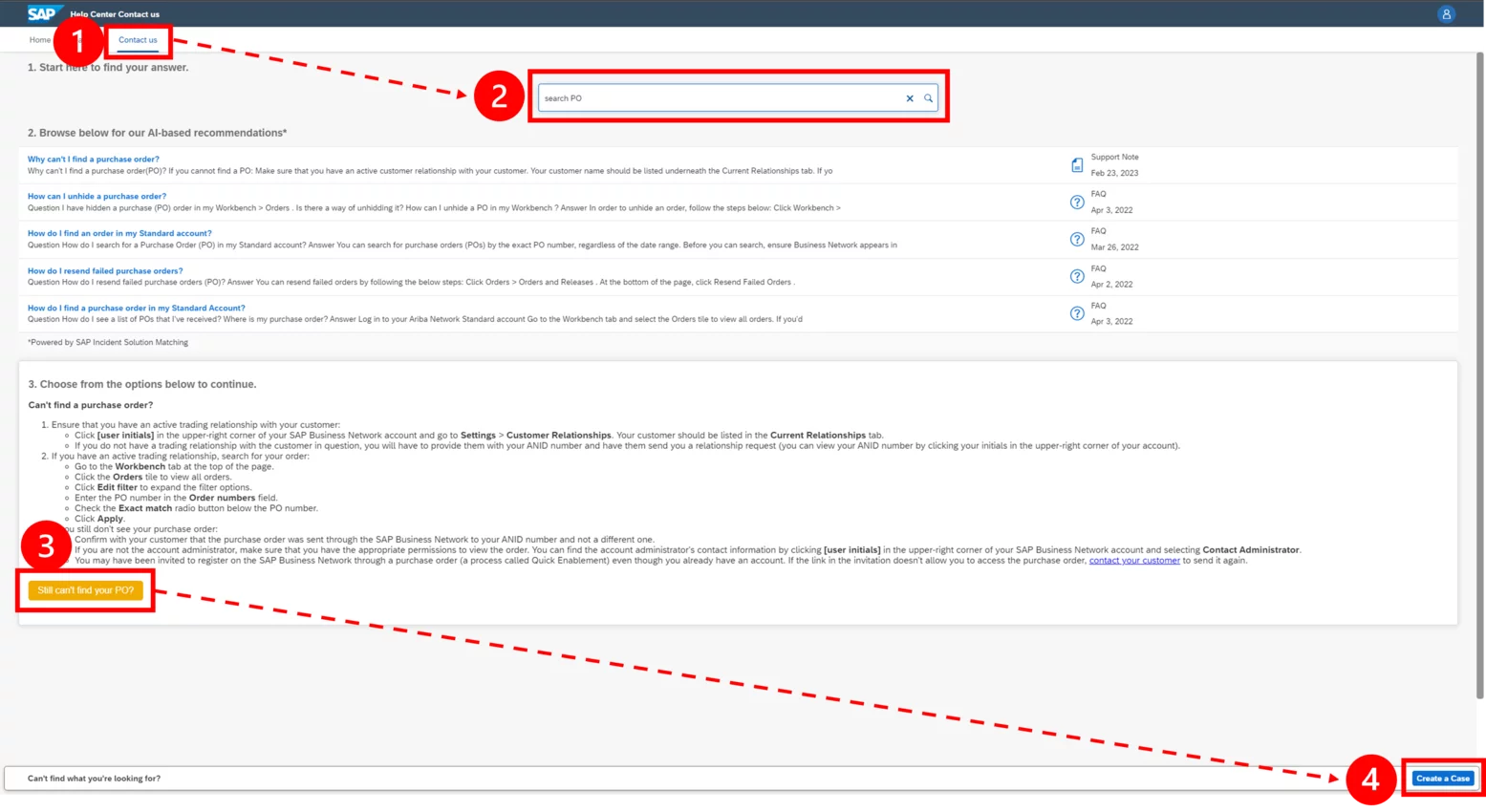Open 'How do I find an order in my Standard account?'
Screen dimensions: 1486x812
pos(119,233)
